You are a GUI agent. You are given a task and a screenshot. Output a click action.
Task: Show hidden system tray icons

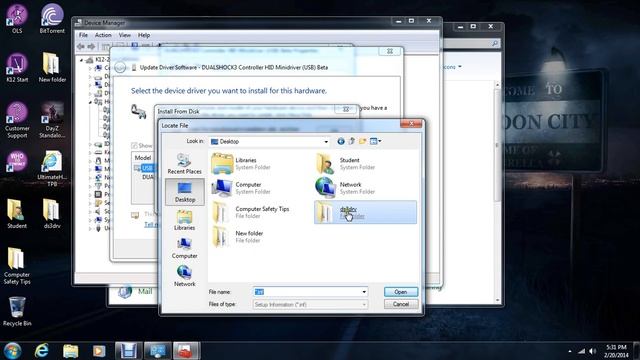click(570, 351)
